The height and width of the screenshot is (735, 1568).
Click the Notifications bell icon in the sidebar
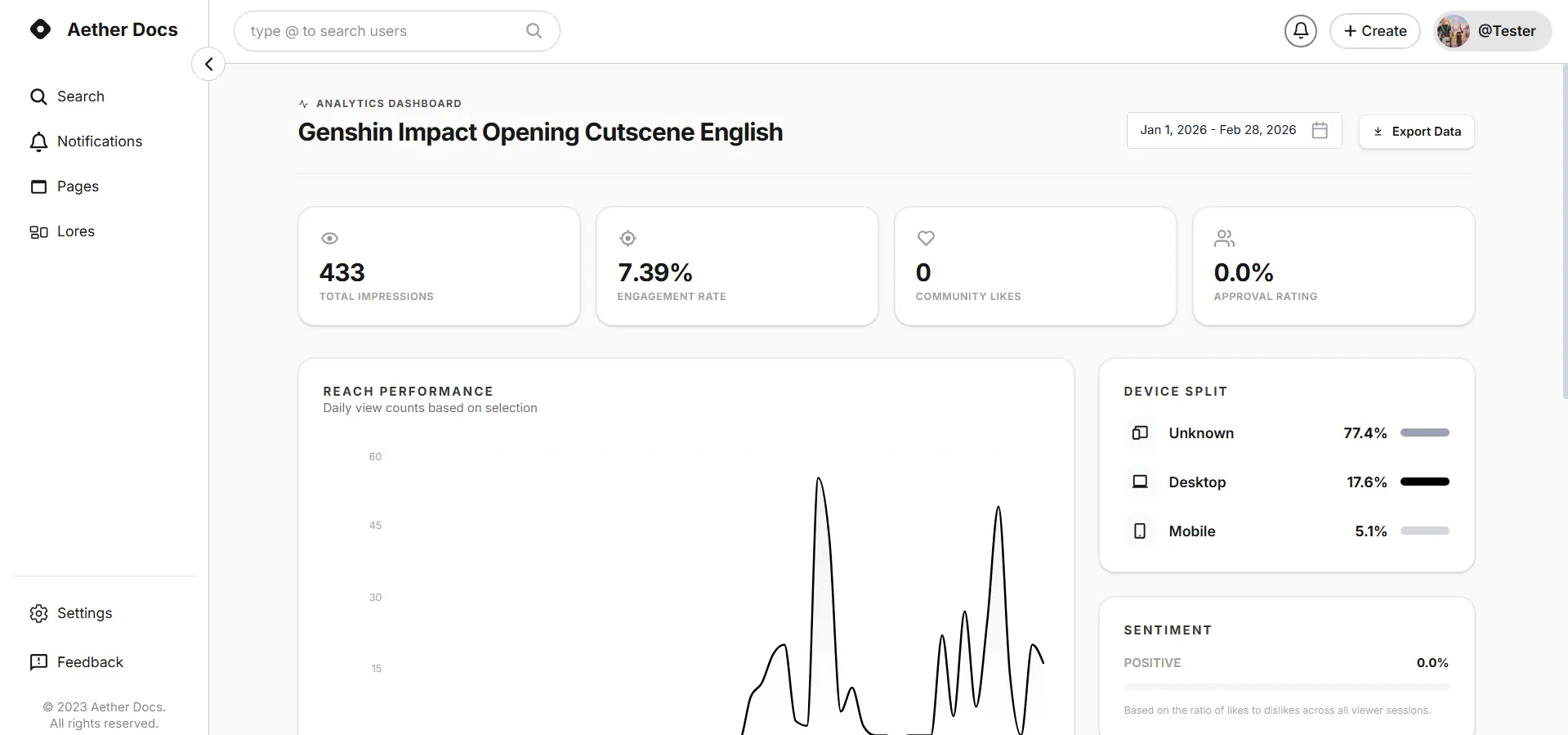click(38, 141)
